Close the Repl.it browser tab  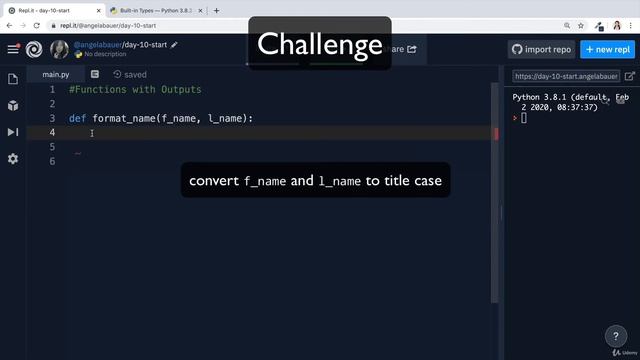[x=98, y=11]
